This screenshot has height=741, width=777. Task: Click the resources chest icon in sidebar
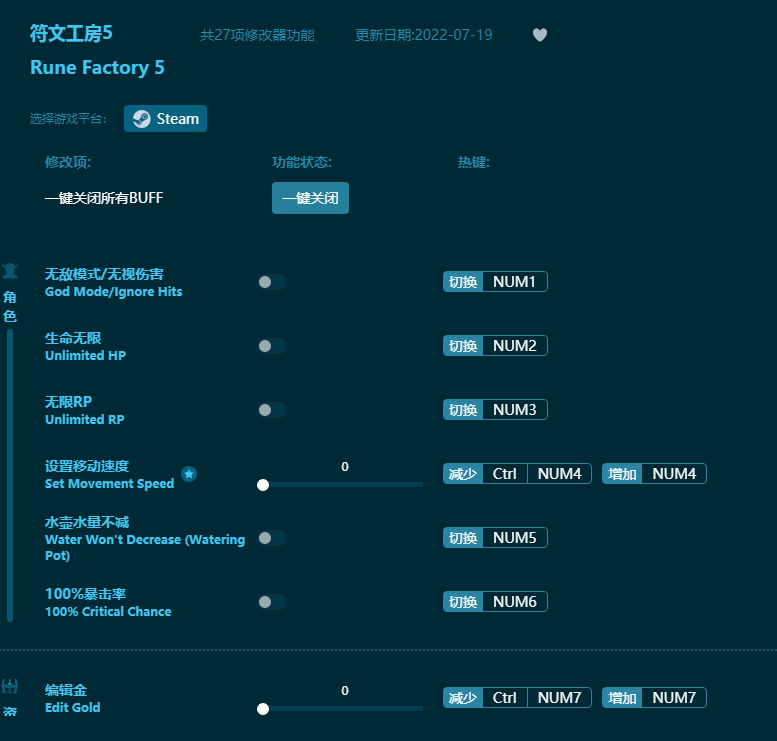point(10,686)
